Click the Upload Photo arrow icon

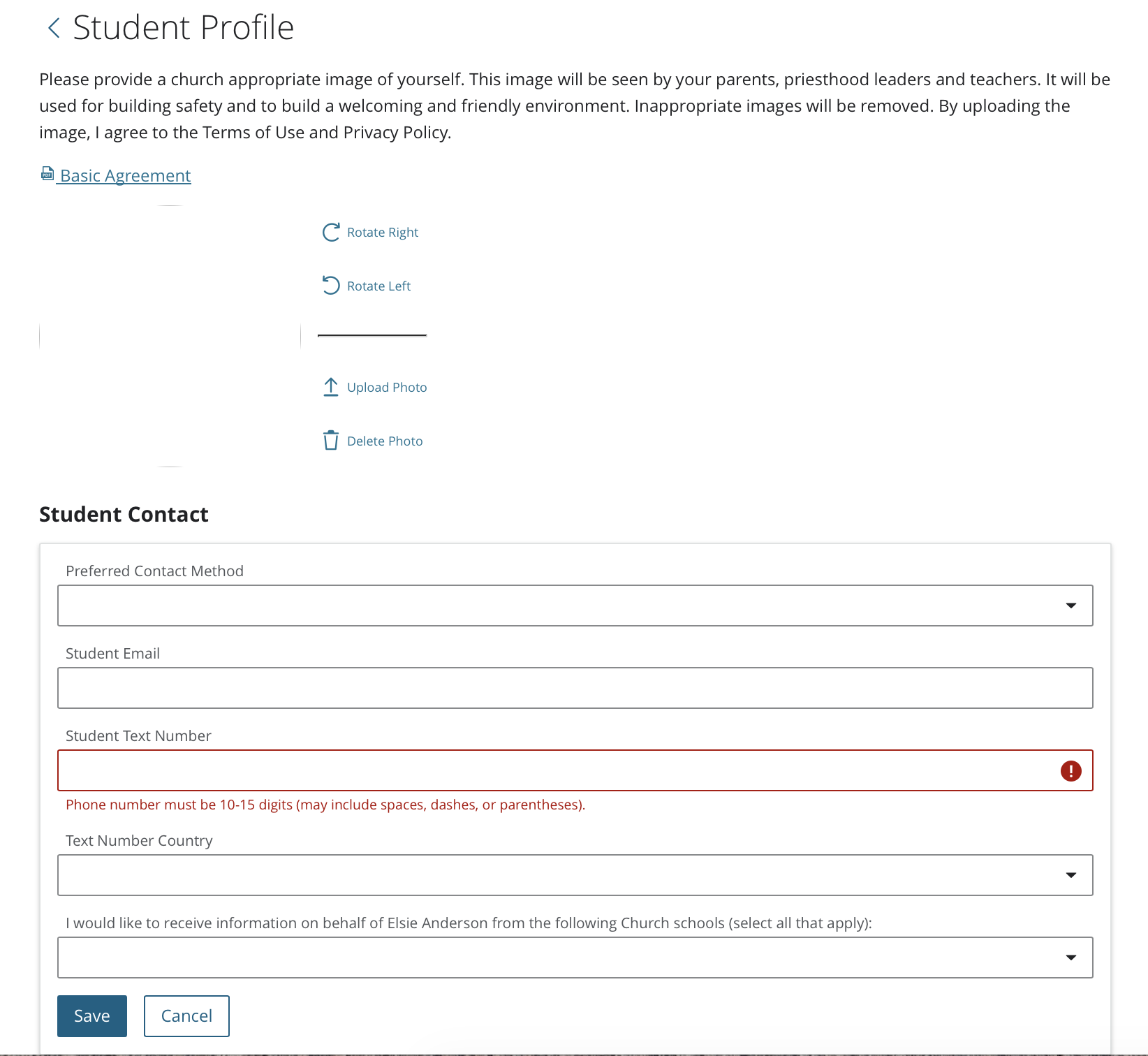click(331, 387)
